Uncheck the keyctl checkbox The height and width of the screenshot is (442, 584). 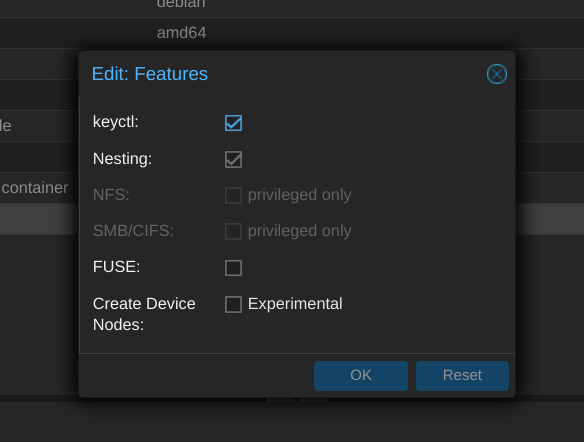click(x=234, y=123)
